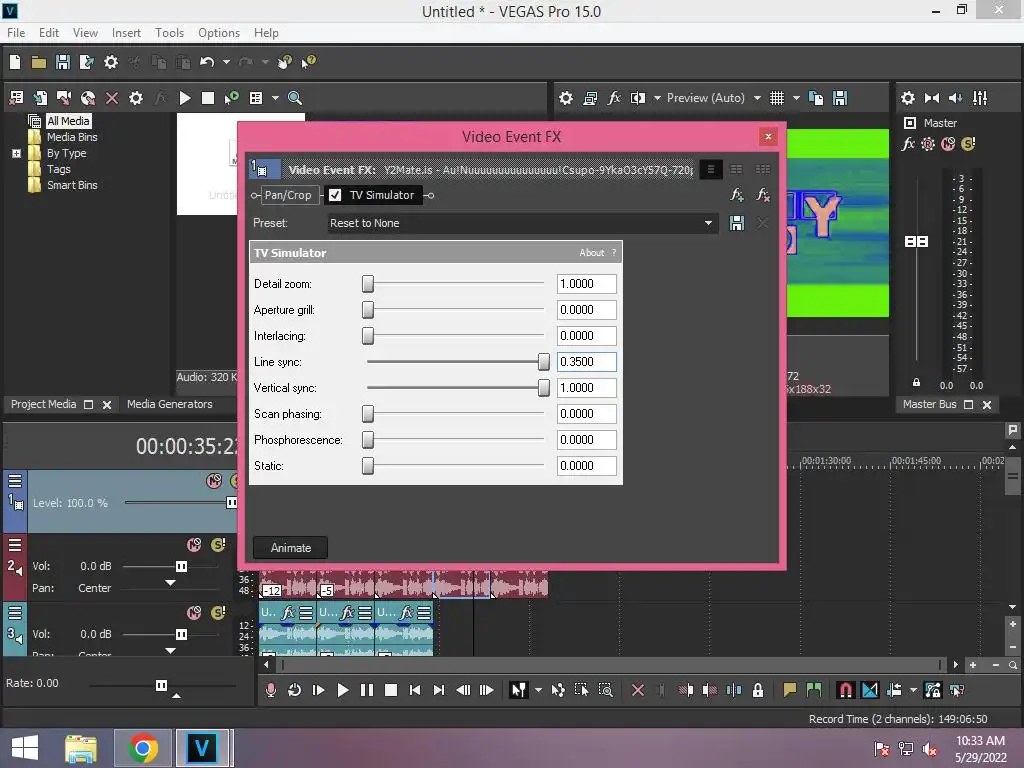Undo the last action
The image size is (1024, 768).
207,62
